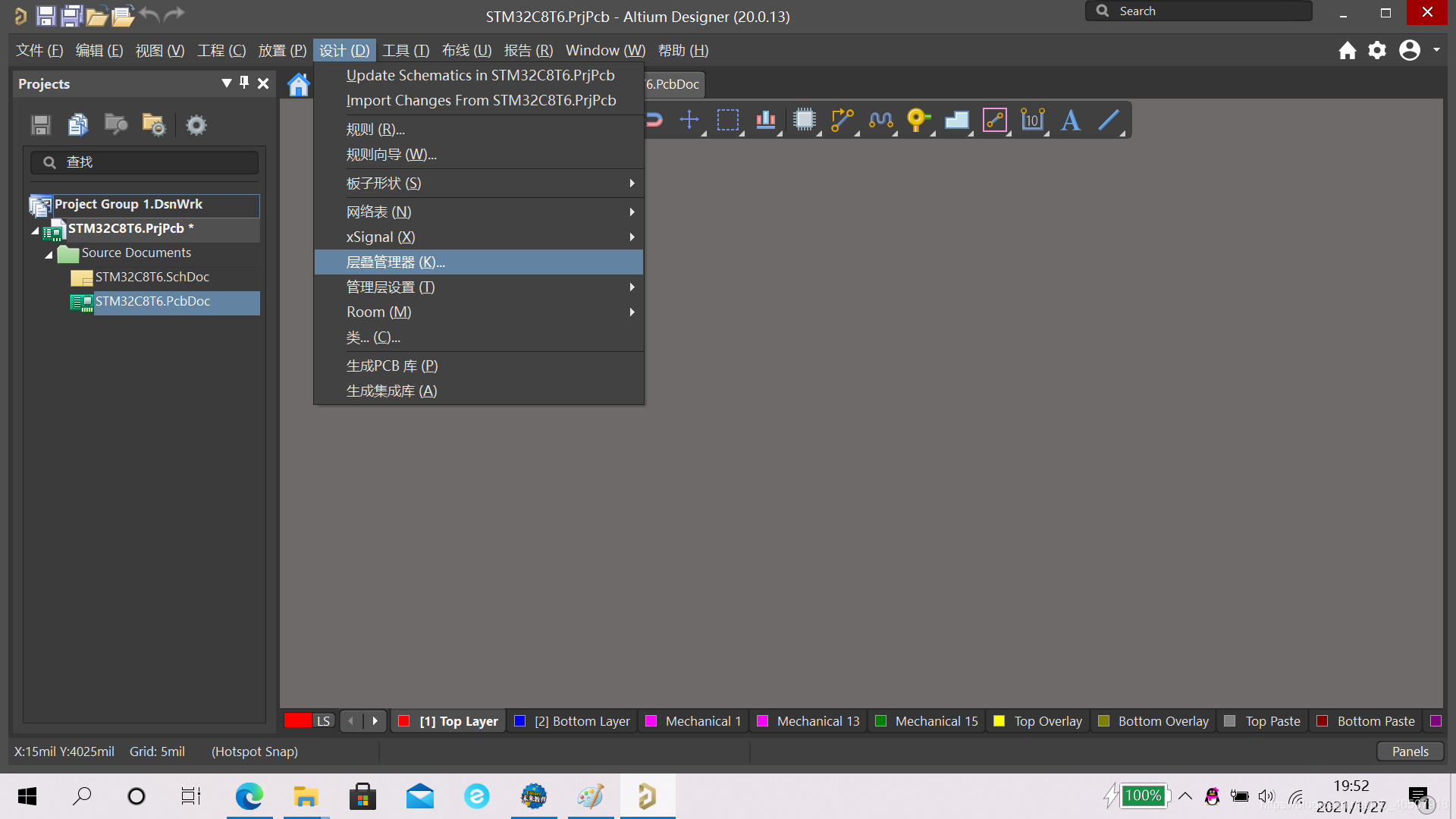Image resolution: width=1456 pixels, height=819 pixels.
Task: Open project options gear in Projects panel
Action: click(x=196, y=125)
